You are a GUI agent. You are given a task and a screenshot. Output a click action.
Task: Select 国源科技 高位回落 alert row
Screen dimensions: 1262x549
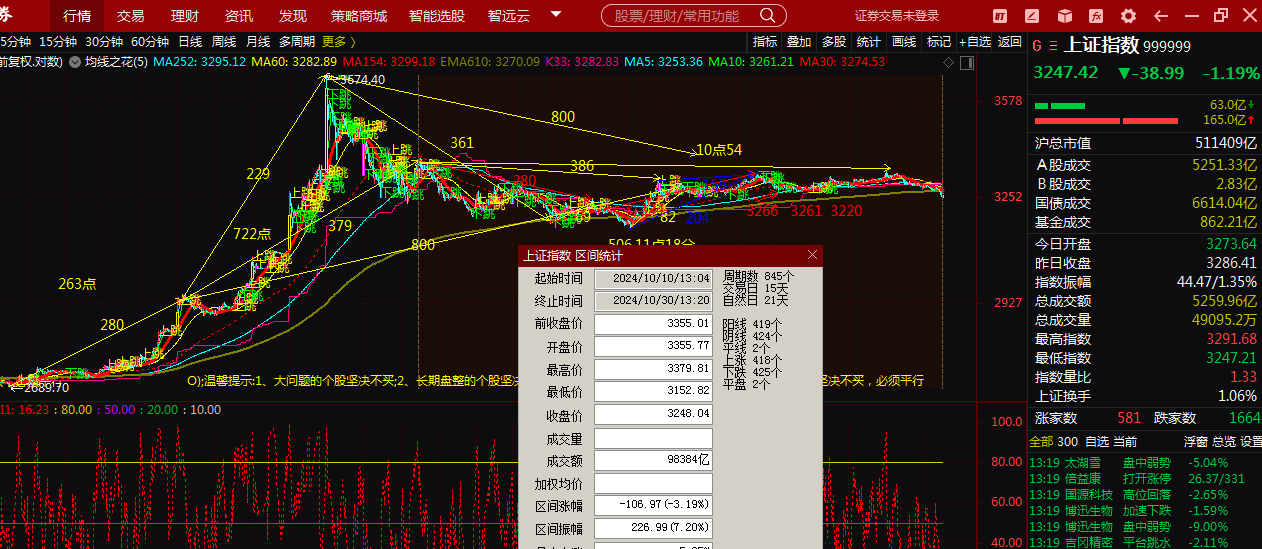tap(1145, 494)
